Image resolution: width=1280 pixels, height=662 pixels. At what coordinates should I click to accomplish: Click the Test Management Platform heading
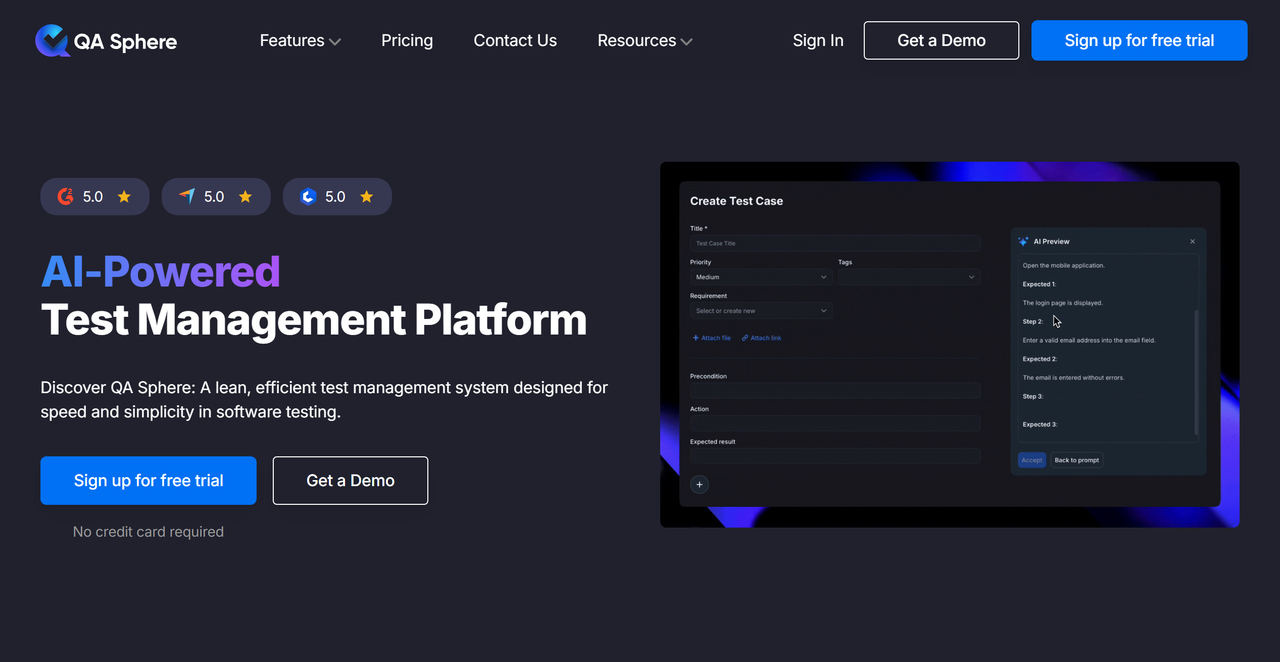coord(314,320)
